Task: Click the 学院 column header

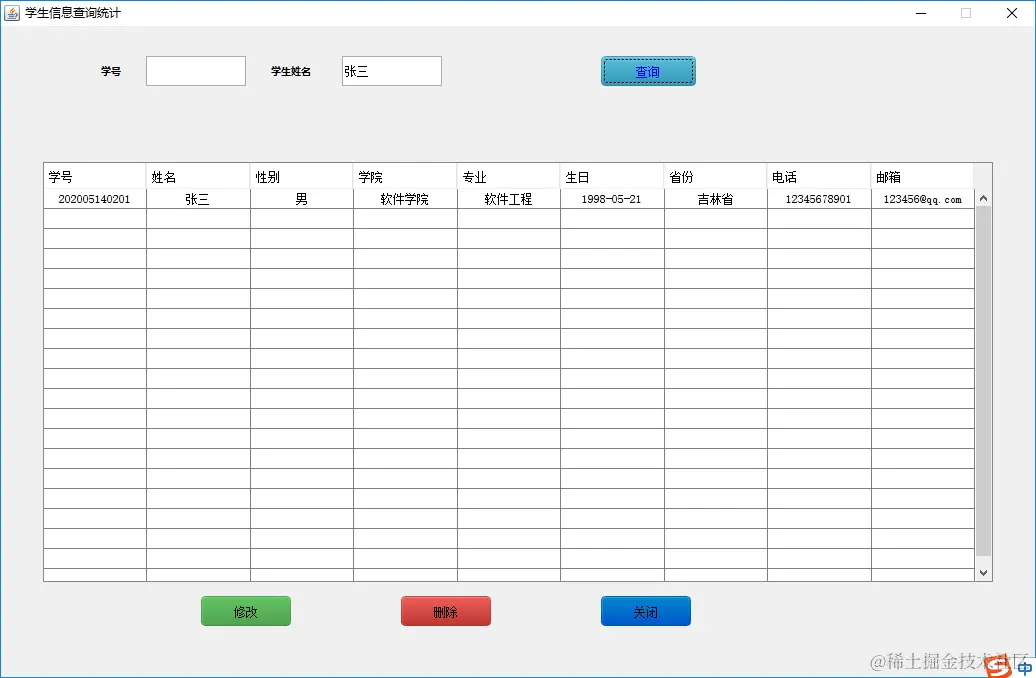Action: pos(405,176)
